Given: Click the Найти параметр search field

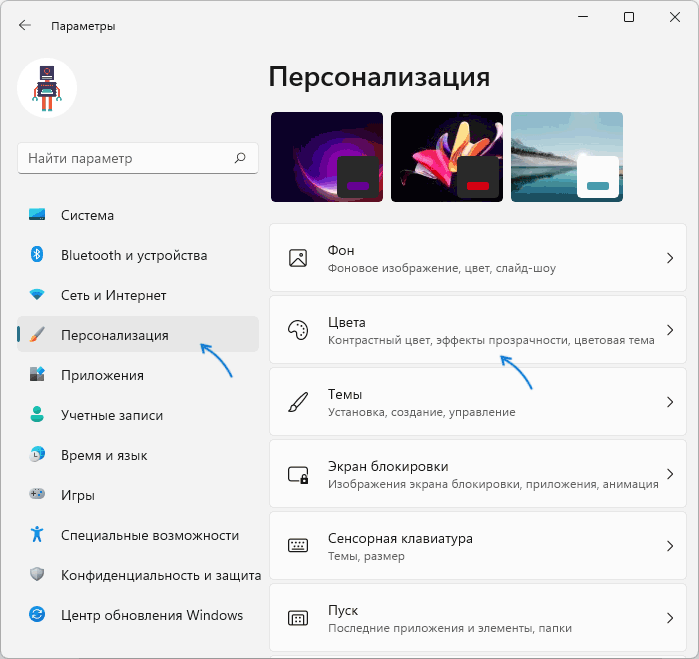Looking at the screenshot, I should pyautogui.click(x=138, y=158).
